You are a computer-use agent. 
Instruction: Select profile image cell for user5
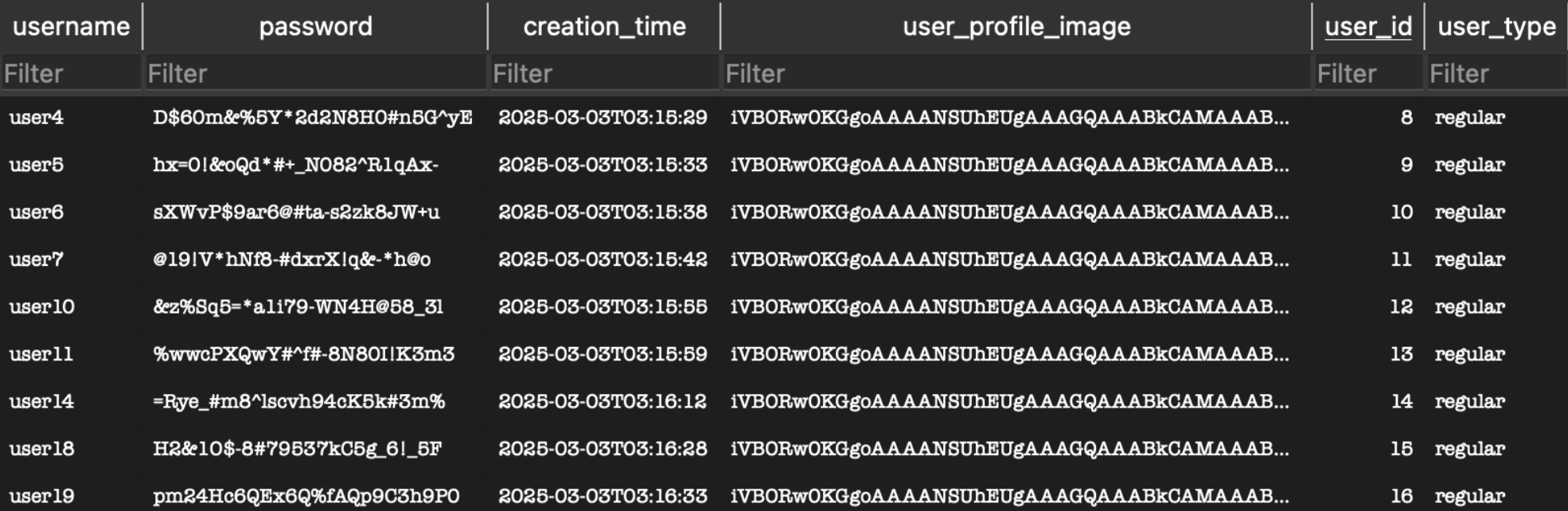pyautogui.click(x=1009, y=165)
